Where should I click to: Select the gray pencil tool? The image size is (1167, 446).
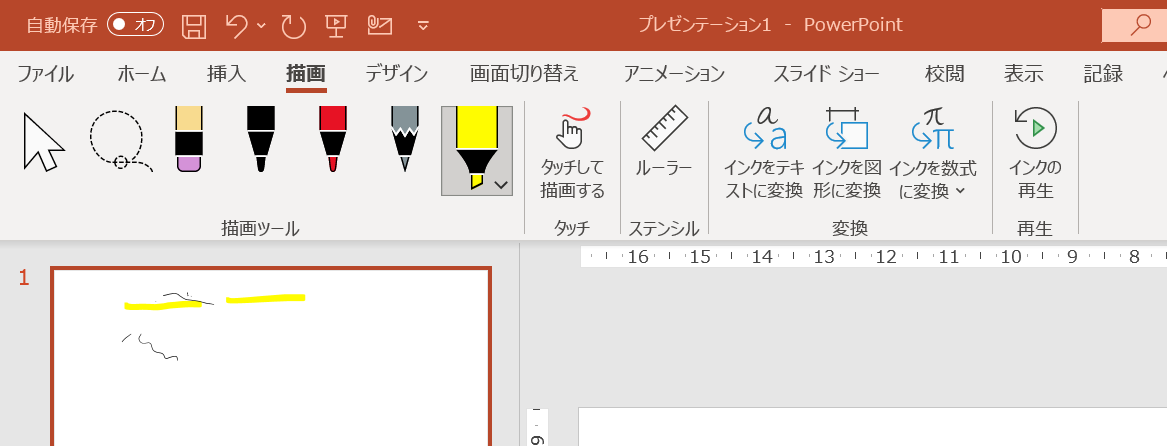pyautogui.click(x=405, y=139)
